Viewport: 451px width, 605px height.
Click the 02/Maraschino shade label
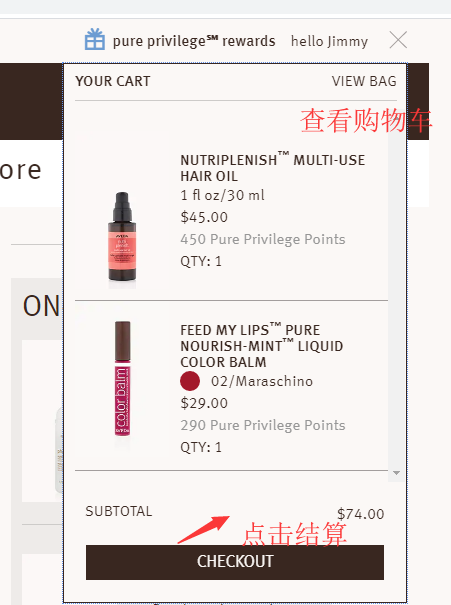click(262, 381)
